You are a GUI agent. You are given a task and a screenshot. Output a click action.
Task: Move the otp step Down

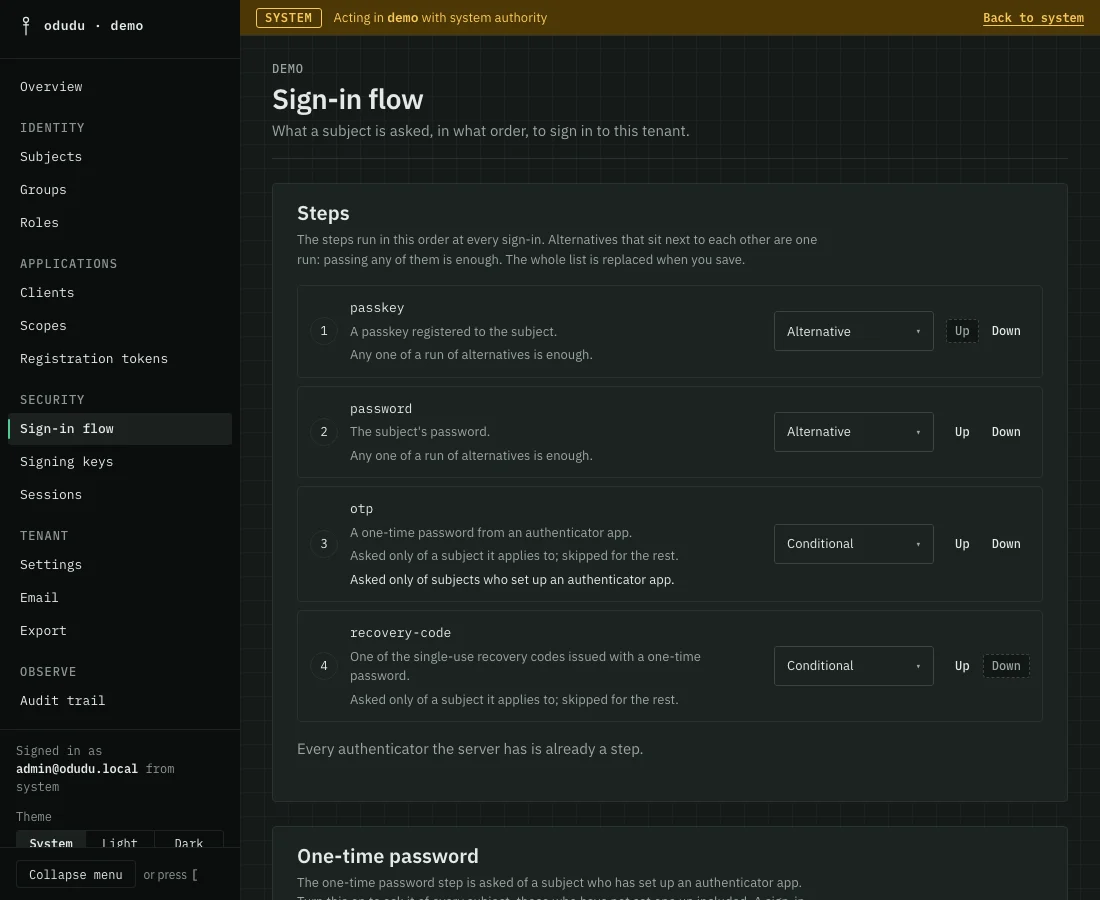click(x=1006, y=544)
